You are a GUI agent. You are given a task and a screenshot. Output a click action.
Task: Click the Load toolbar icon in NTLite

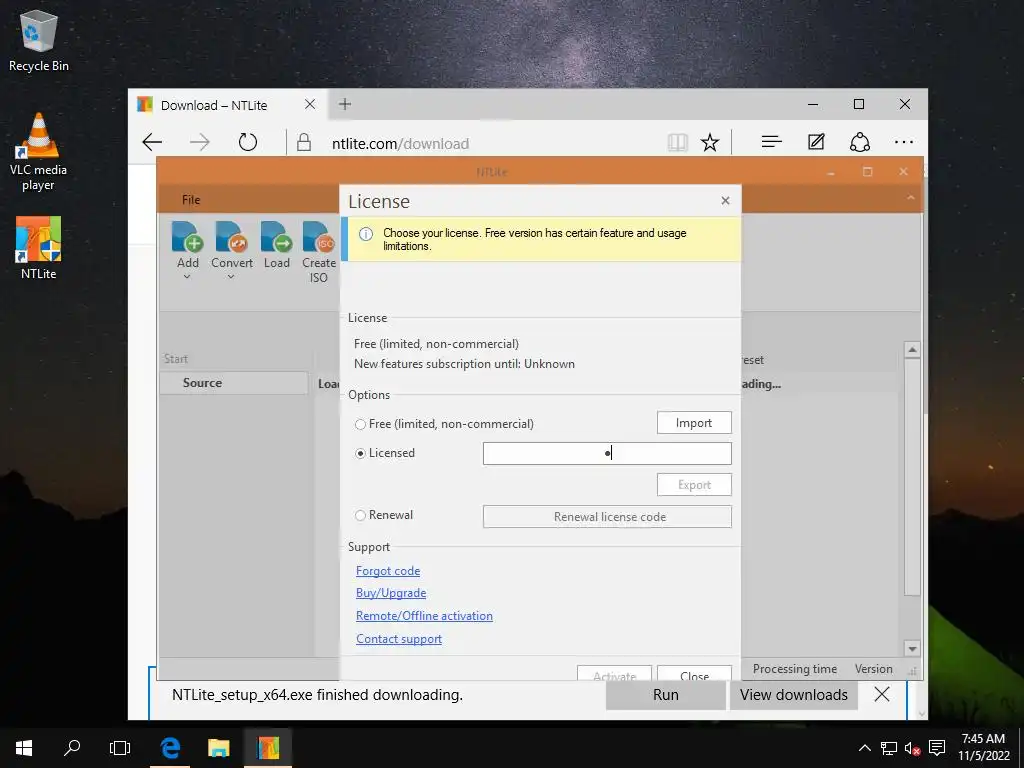276,238
